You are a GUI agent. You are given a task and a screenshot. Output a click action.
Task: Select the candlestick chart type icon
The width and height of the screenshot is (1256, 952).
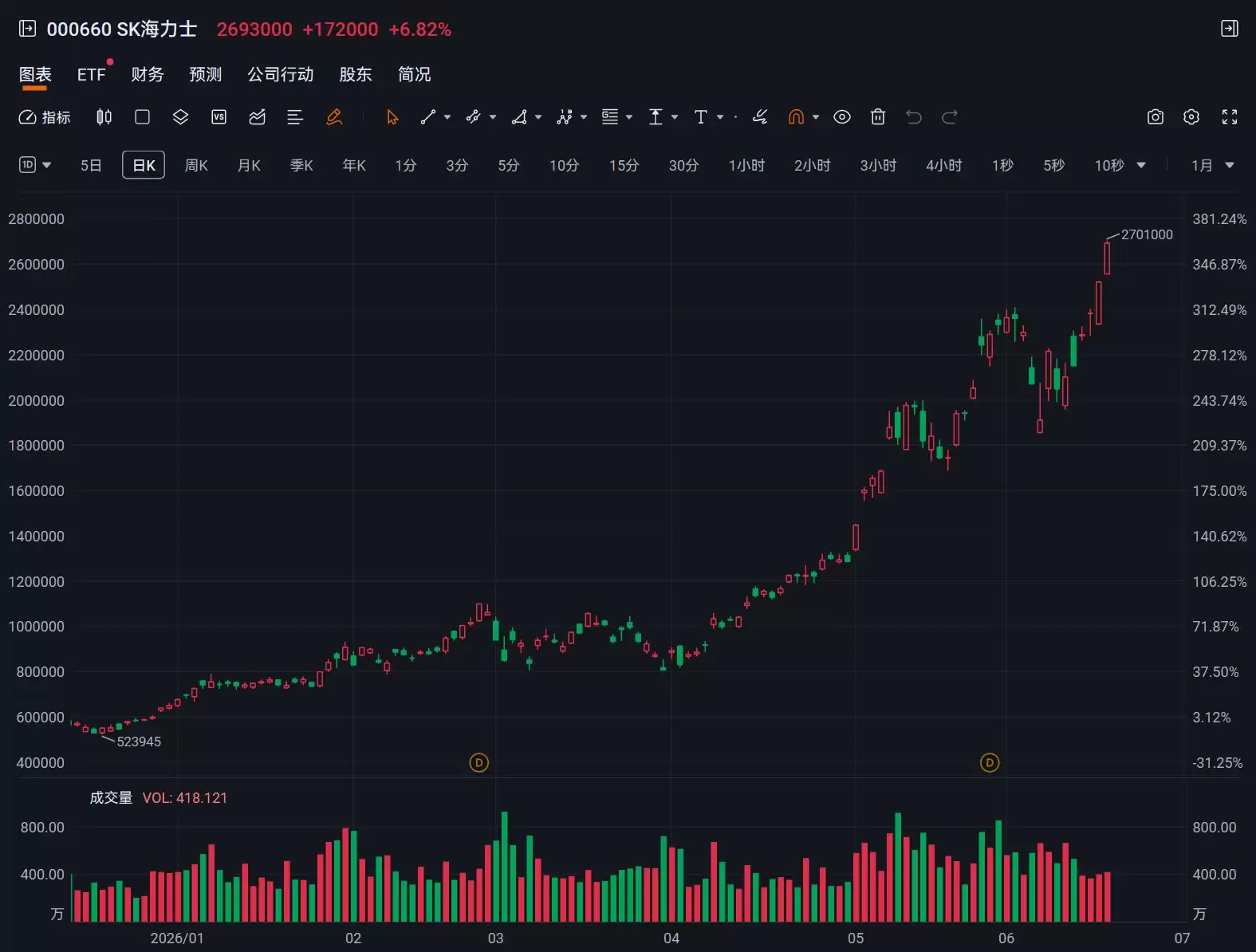[104, 117]
